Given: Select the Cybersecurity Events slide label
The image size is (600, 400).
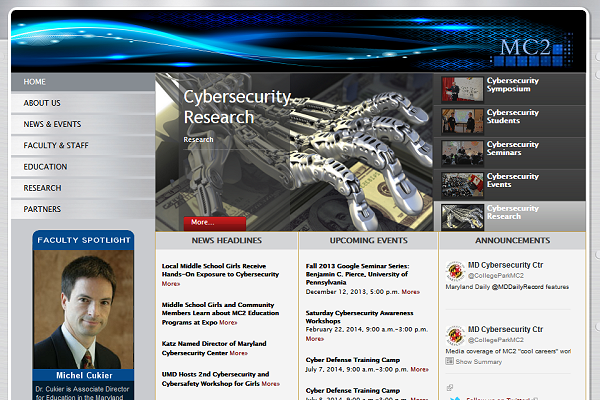Looking at the screenshot, I should tap(513, 180).
